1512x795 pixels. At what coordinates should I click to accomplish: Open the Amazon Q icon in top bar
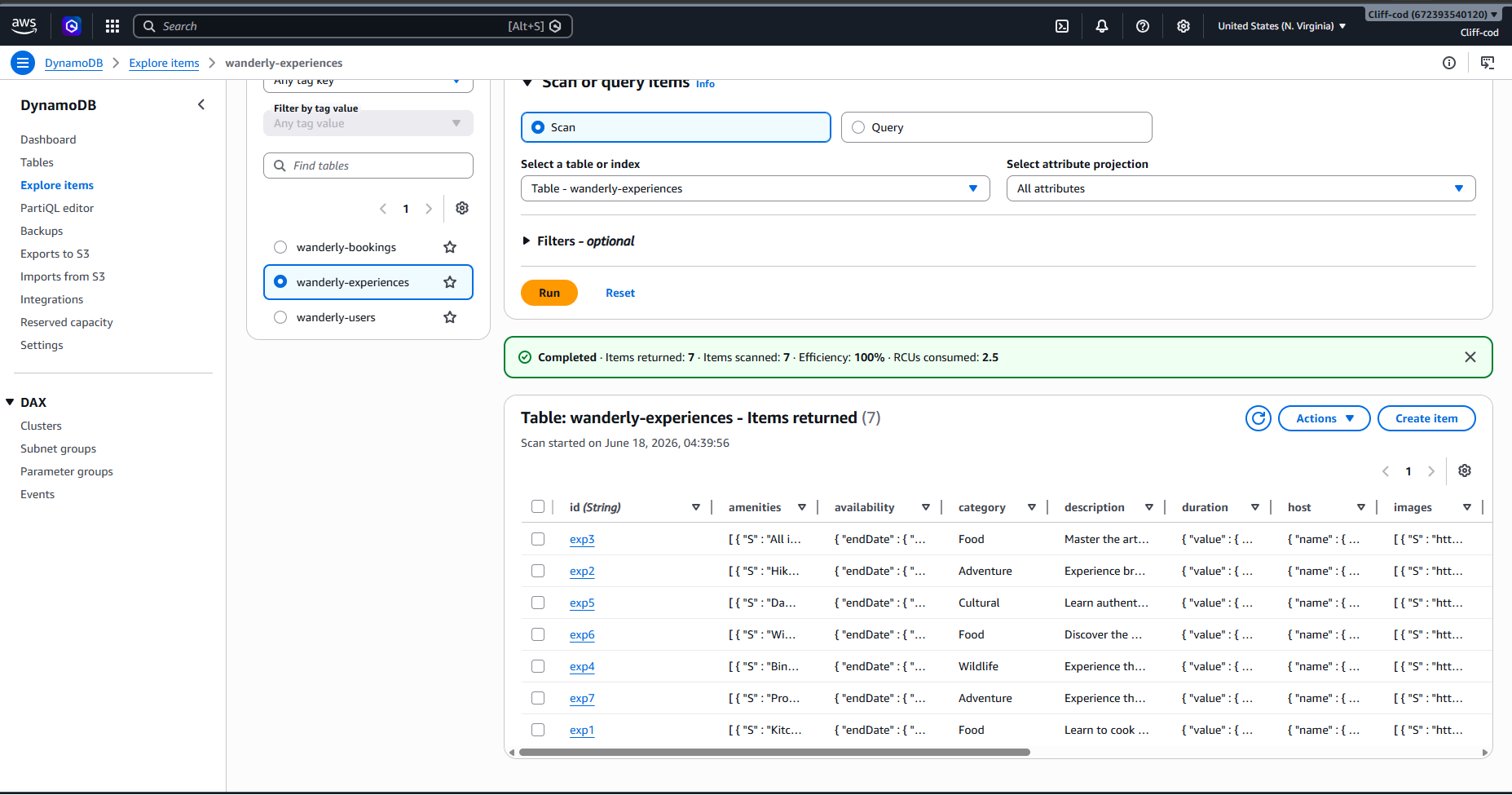72,26
